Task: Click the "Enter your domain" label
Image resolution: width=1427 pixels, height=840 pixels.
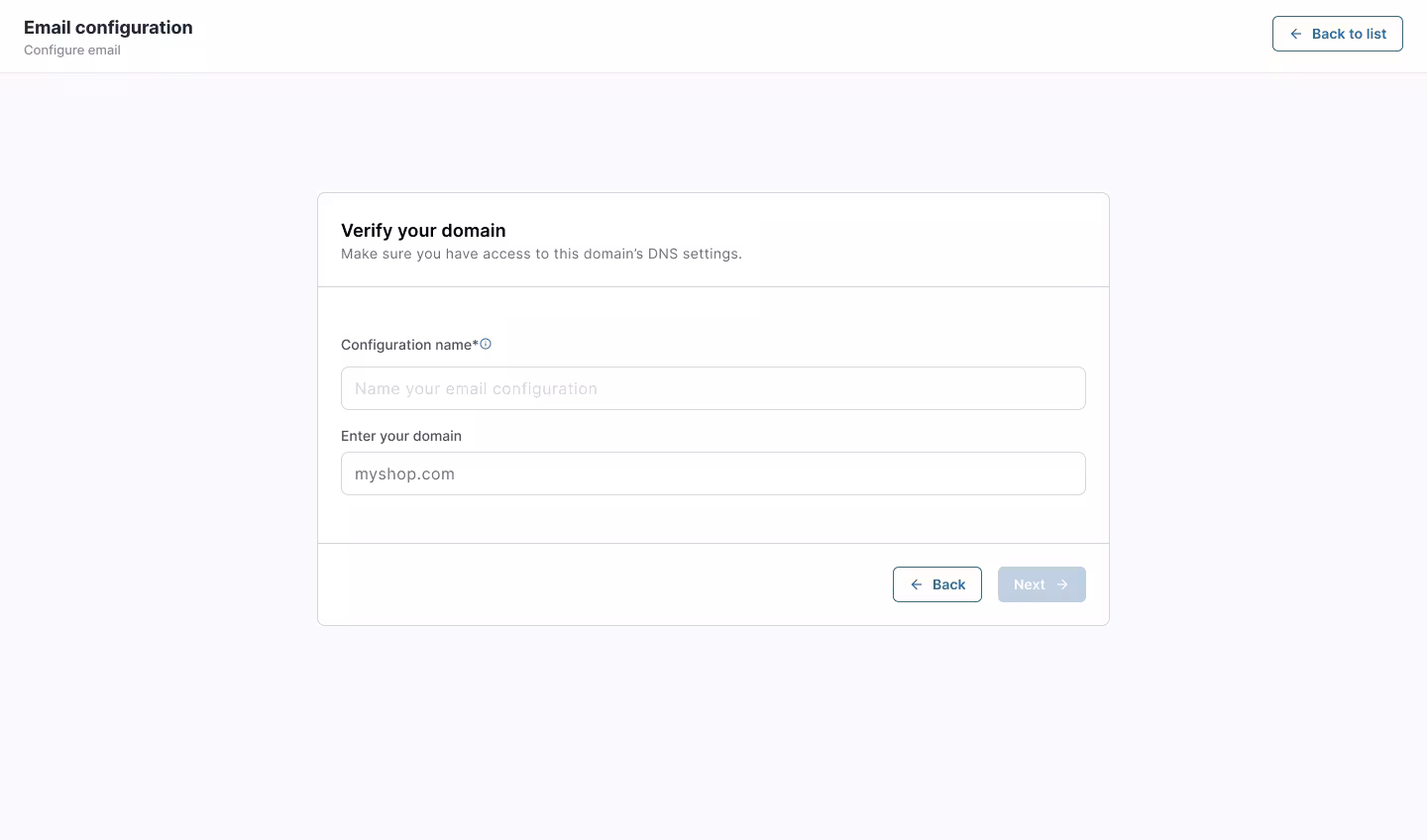Action: click(401, 436)
